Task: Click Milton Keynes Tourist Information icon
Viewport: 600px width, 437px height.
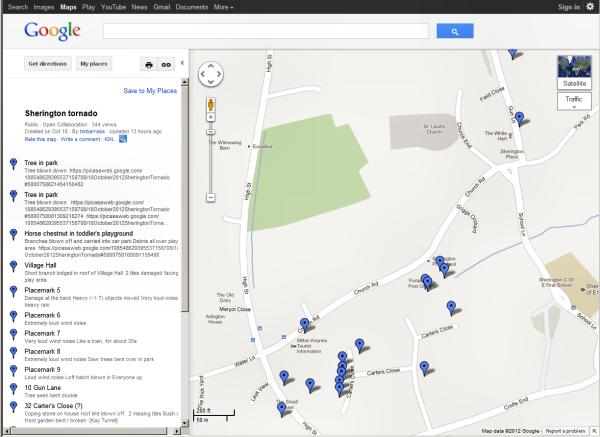Action: click(x=294, y=346)
